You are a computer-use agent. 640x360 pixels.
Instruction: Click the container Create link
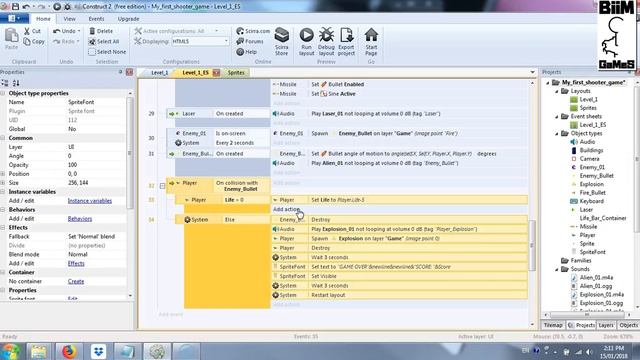(76, 282)
